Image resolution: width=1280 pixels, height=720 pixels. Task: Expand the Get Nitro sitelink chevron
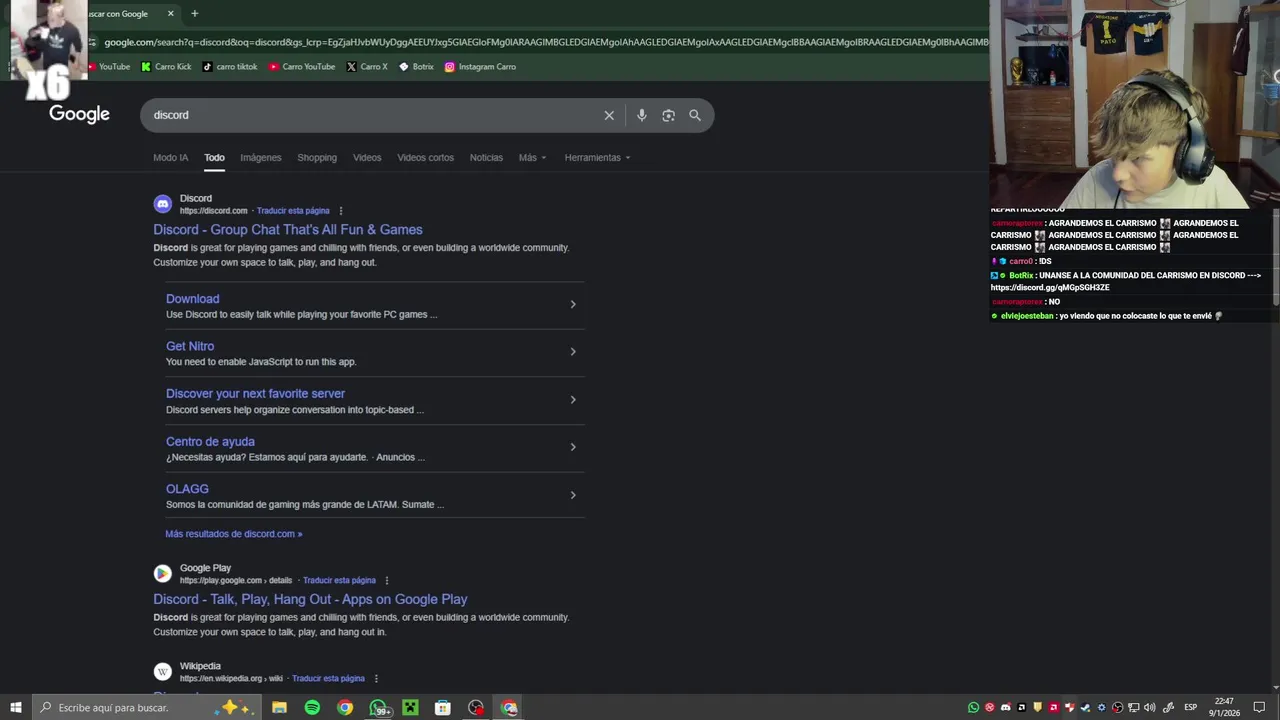click(573, 352)
